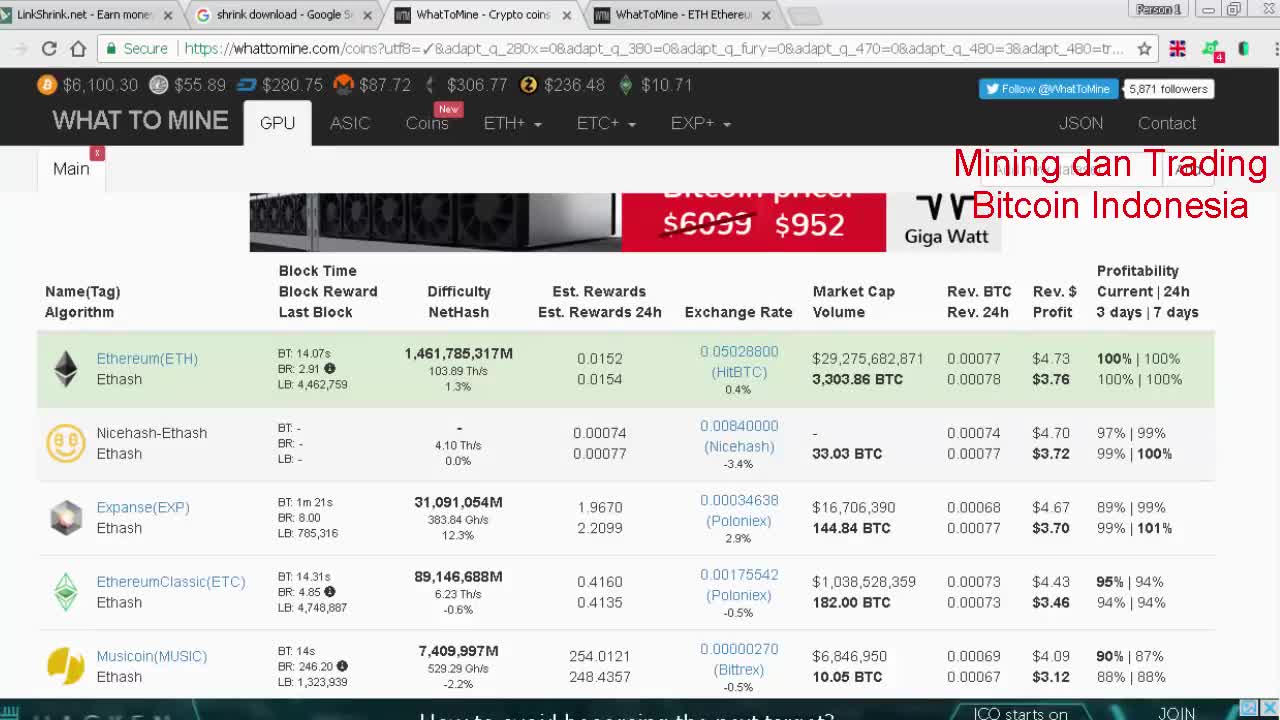Viewport: 1280px width, 720px height.
Task: Open Expanse exchange rate 0.00034638 Poloniex link
Action: [739, 510]
